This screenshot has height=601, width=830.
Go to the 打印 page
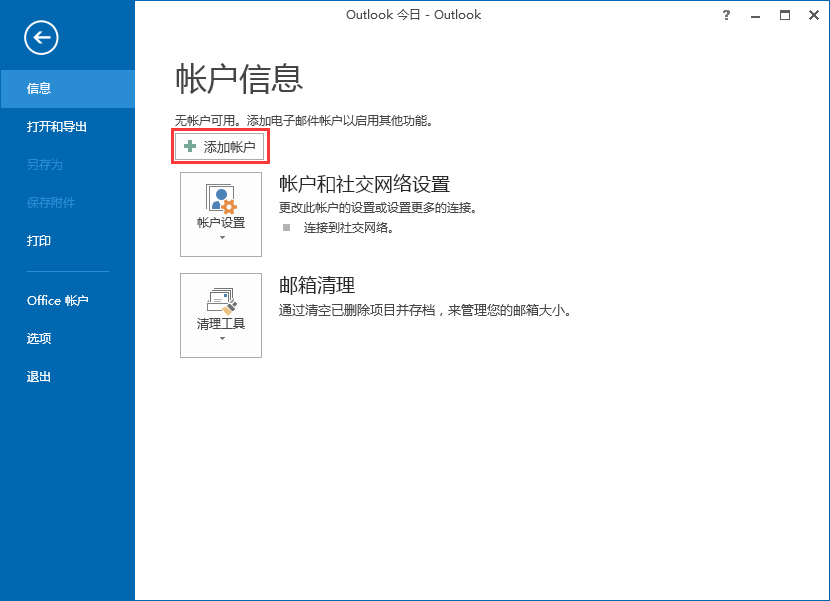(x=39, y=241)
